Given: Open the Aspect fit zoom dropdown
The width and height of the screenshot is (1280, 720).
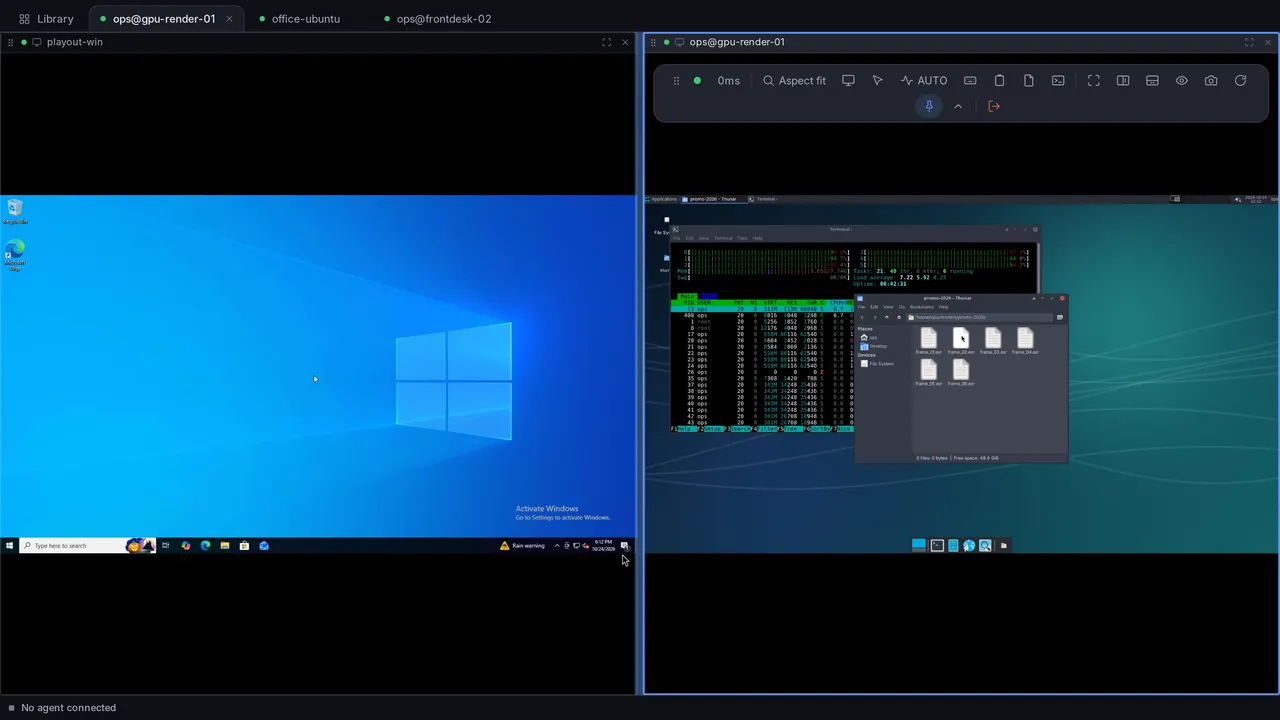Looking at the screenshot, I should (x=794, y=81).
